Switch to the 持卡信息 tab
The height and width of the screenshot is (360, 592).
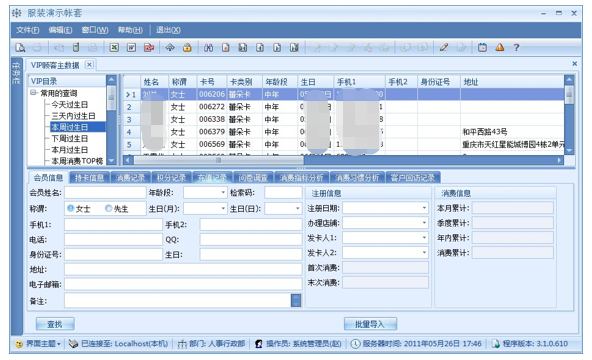tap(89, 177)
